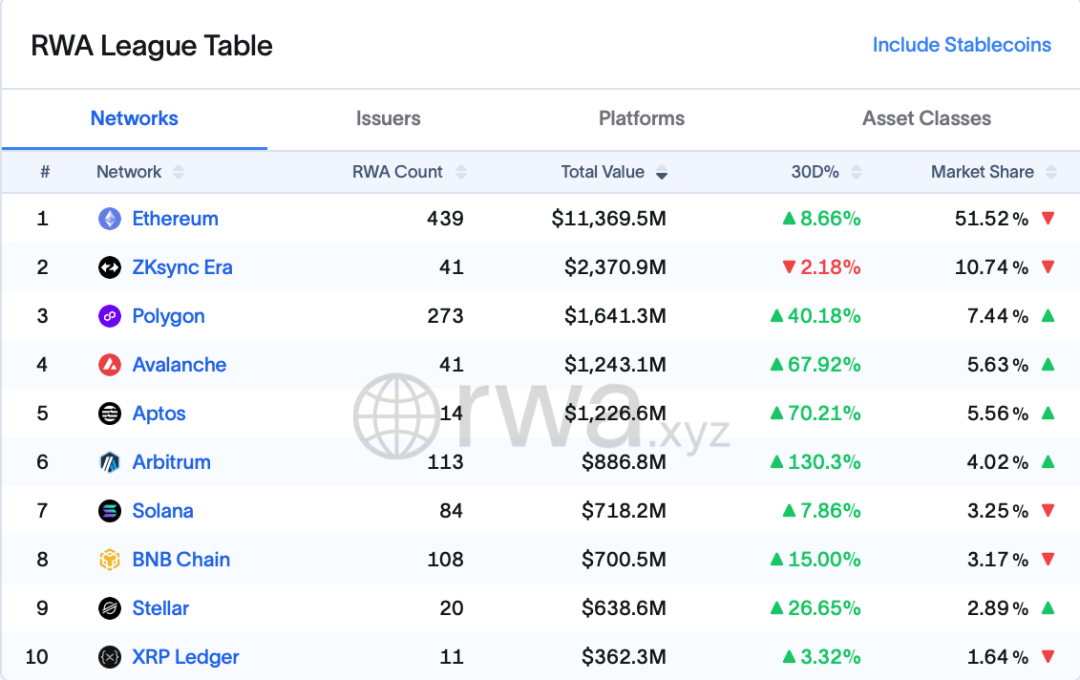This screenshot has width=1080, height=680.
Task: Click the BNB Chain logo icon
Action: tap(110, 560)
